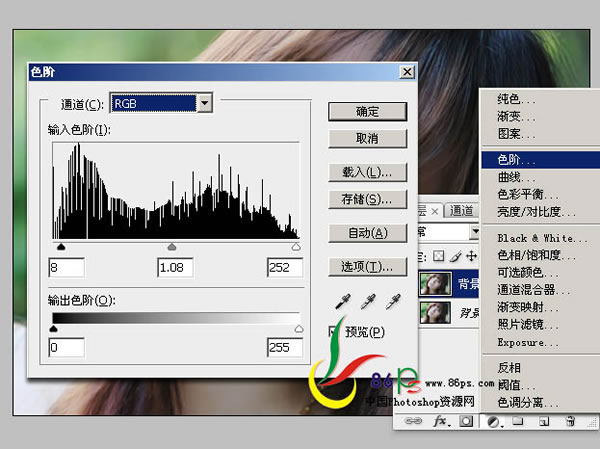Click the midtone input field showing 1.08
The image size is (600, 449).
point(177,267)
